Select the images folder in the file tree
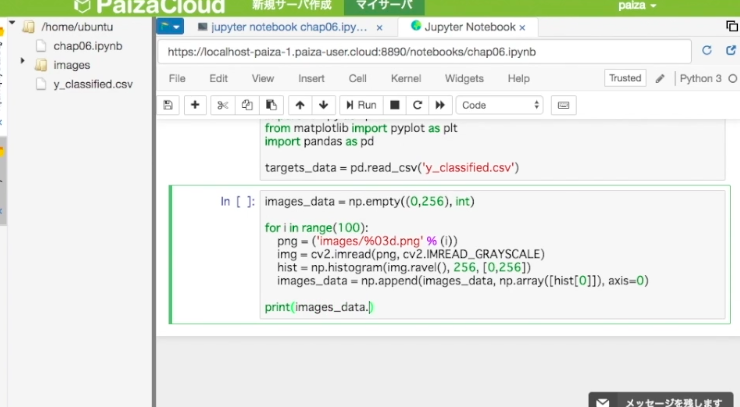 71,65
